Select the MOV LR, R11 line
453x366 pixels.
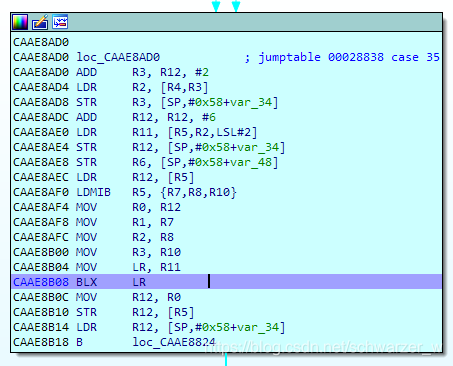coord(97,267)
